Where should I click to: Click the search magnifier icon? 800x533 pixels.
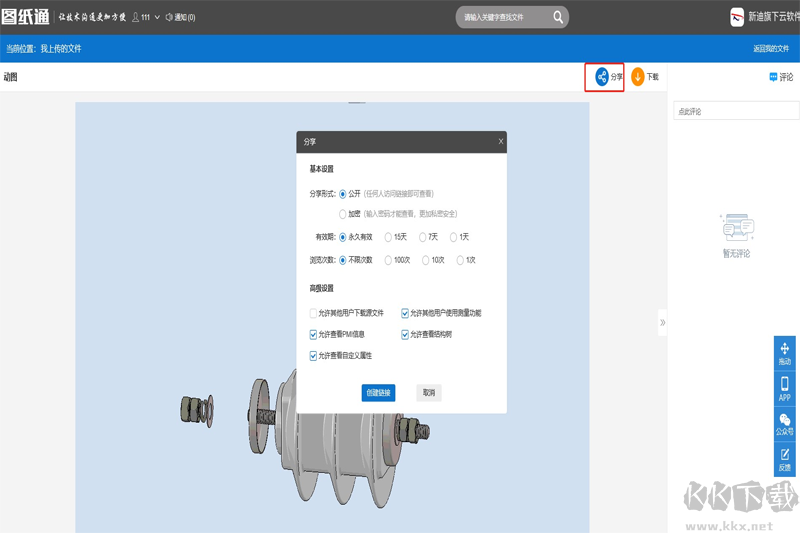pyautogui.click(x=558, y=17)
